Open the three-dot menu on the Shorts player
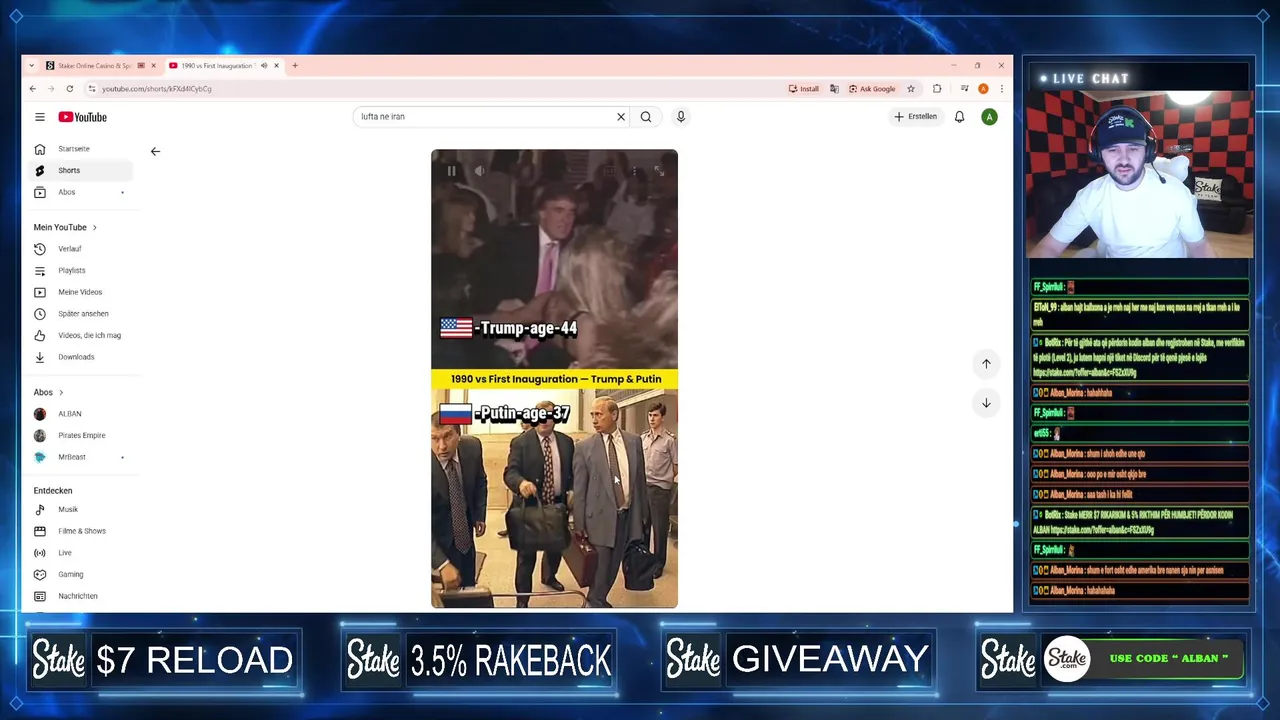Screen dimensions: 1280x720 634,171
